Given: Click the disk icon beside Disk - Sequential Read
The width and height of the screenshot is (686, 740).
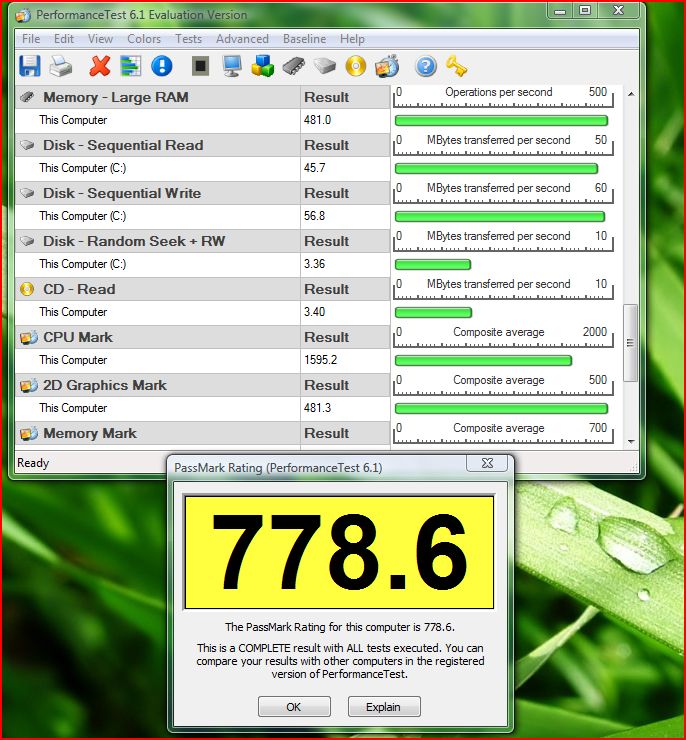Looking at the screenshot, I should tap(27, 145).
